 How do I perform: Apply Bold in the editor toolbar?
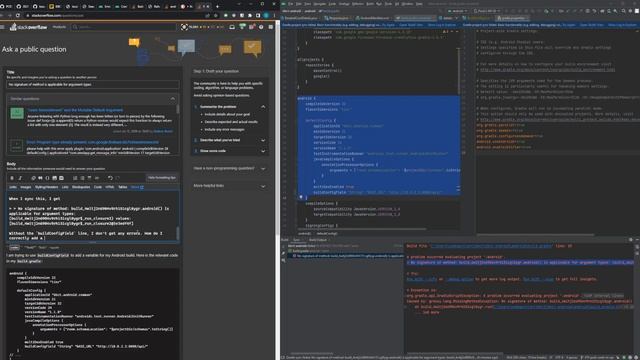coord(12,178)
